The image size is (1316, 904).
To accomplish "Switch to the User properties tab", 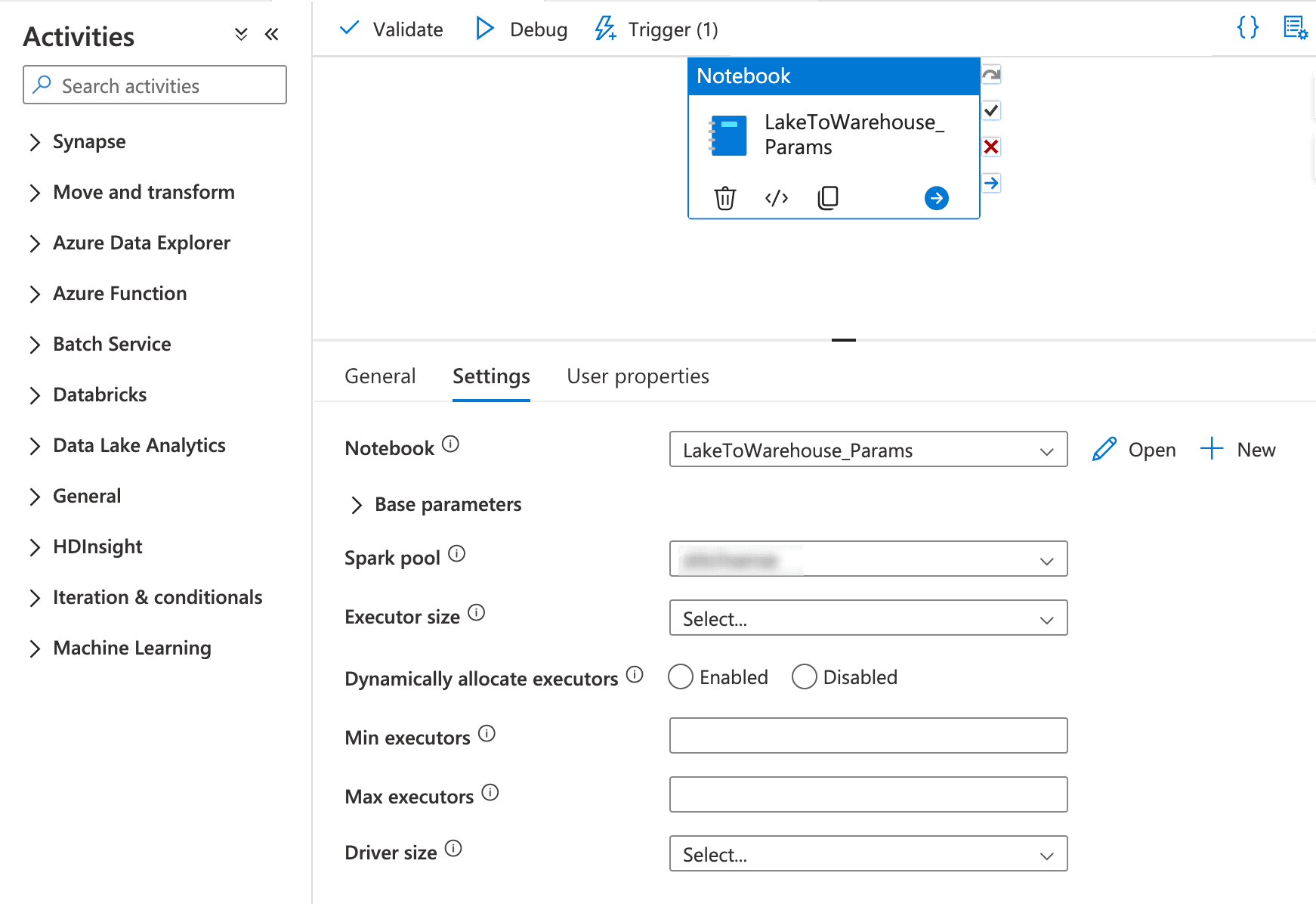I will [x=638, y=376].
